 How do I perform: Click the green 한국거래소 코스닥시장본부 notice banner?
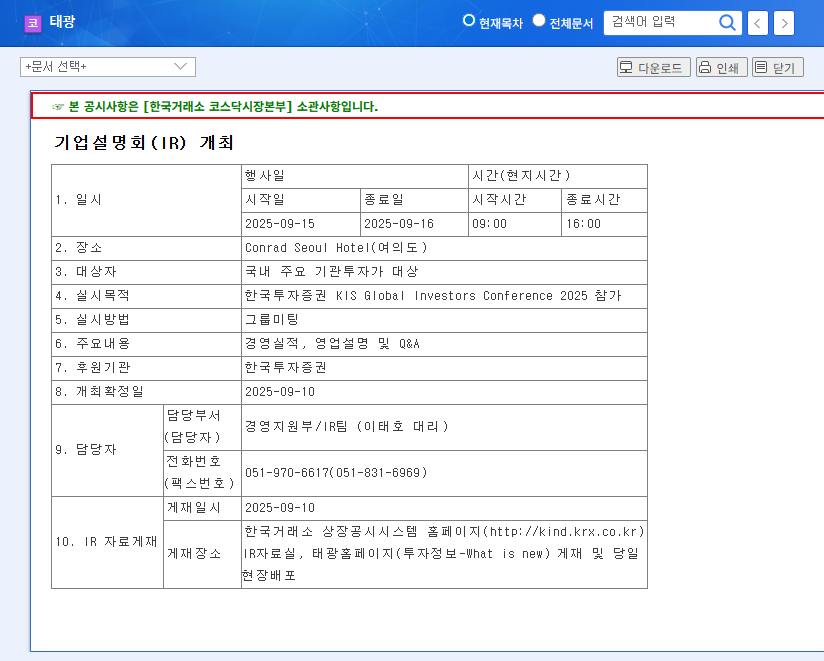coord(412,105)
